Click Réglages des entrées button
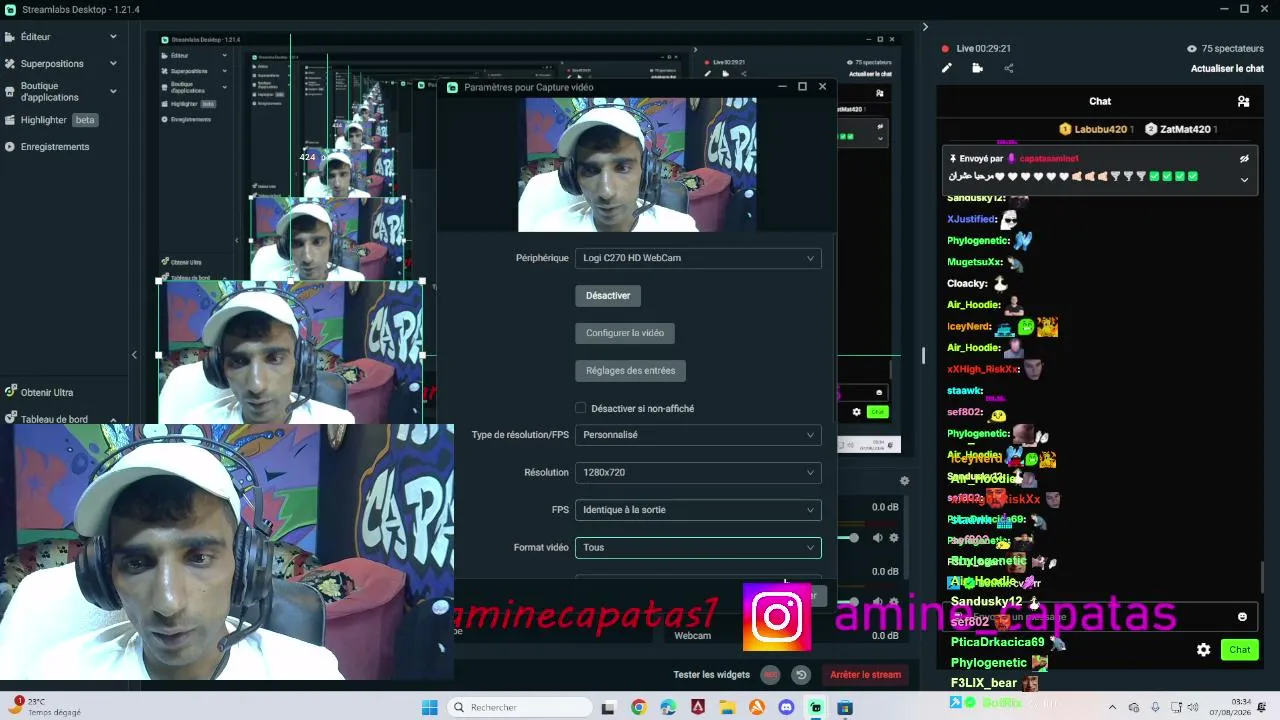1280x720 pixels. [630, 371]
